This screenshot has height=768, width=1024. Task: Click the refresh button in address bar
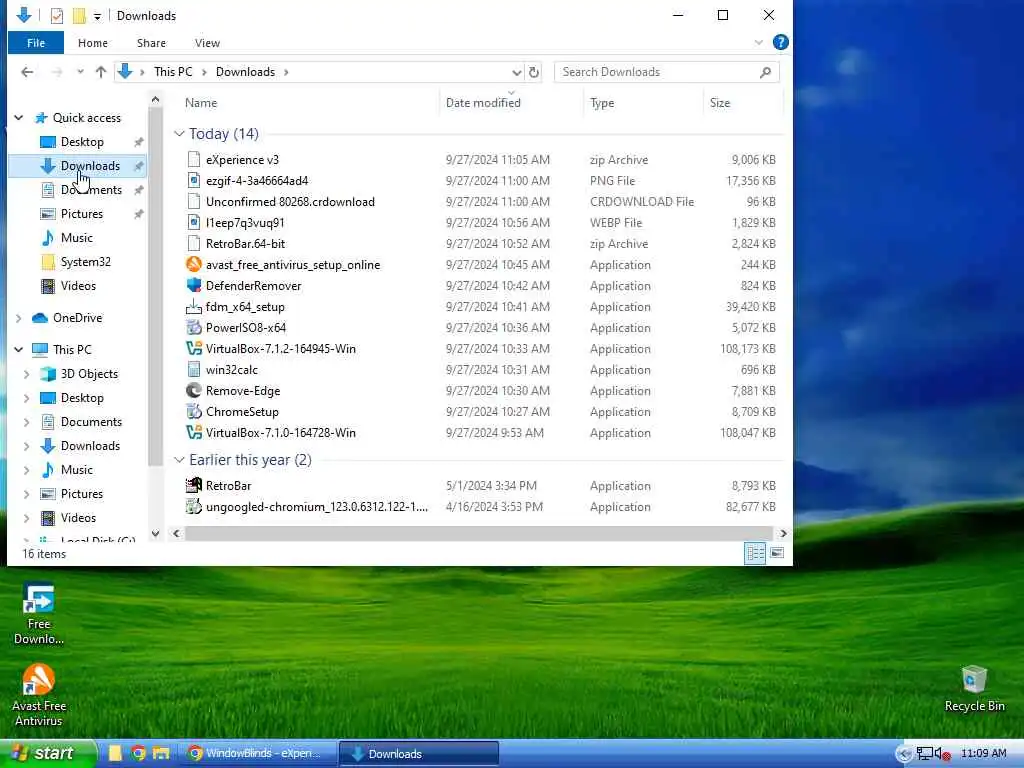pos(534,72)
